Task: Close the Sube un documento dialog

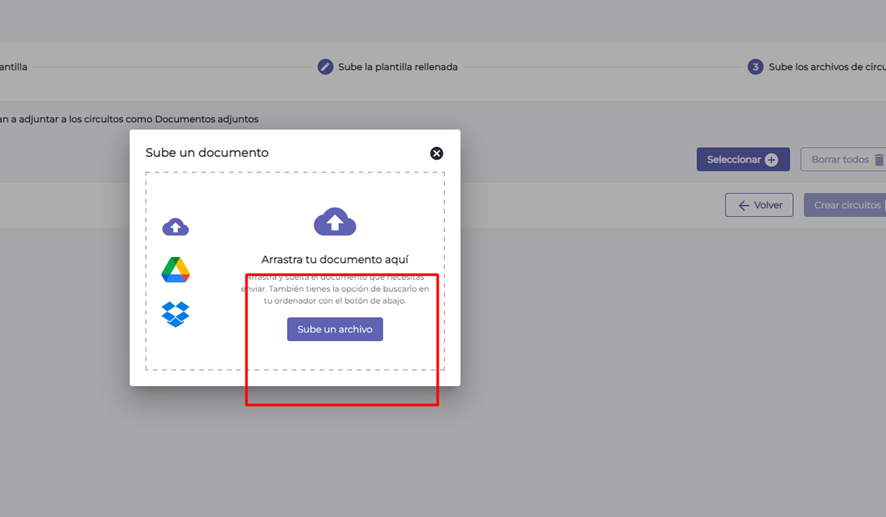Action: point(436,153)
